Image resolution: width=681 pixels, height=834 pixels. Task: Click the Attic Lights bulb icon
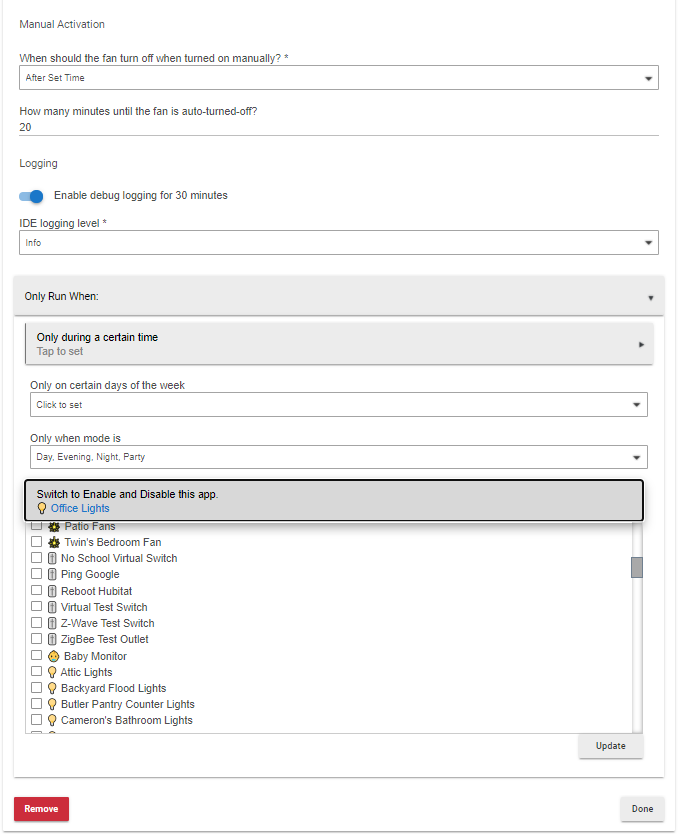52,672
